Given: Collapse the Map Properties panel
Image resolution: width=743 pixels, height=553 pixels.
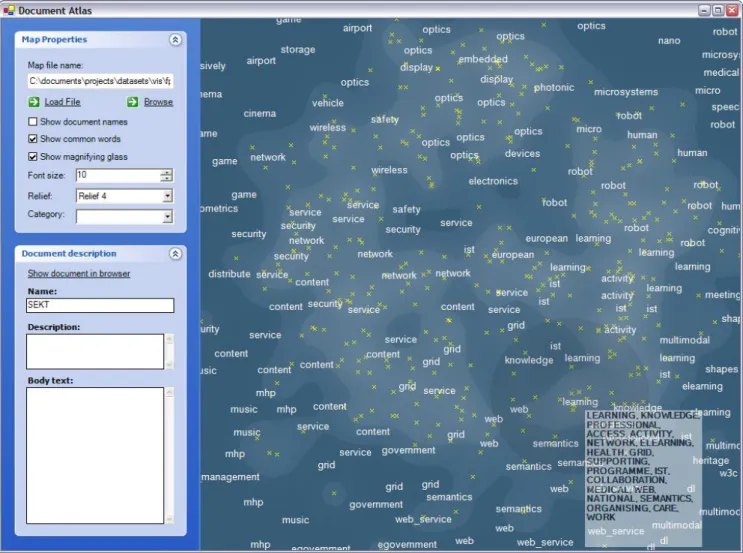Looking at the screenshot, I should point(175,40).
